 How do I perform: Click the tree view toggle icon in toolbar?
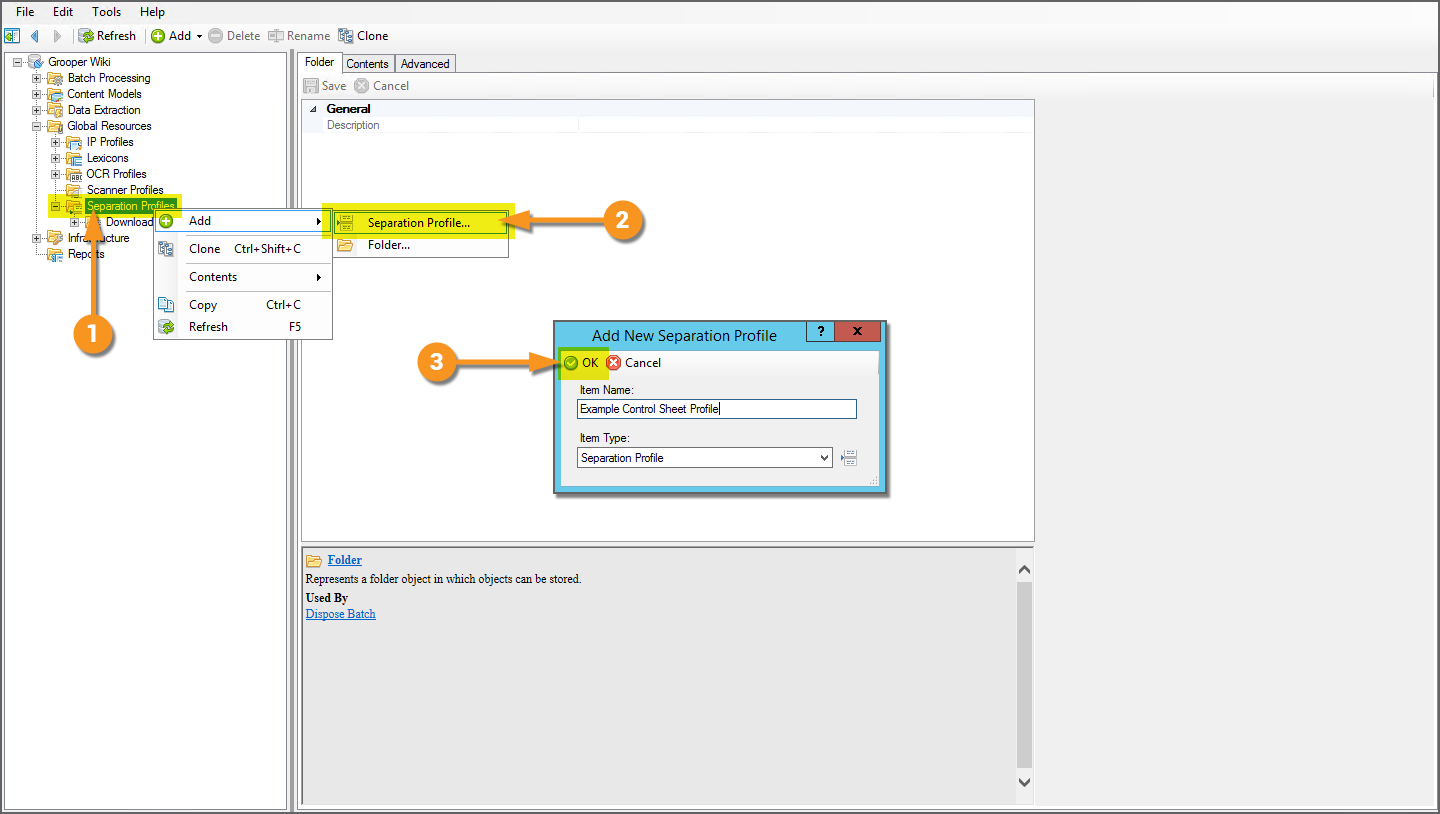coord(12,36)
